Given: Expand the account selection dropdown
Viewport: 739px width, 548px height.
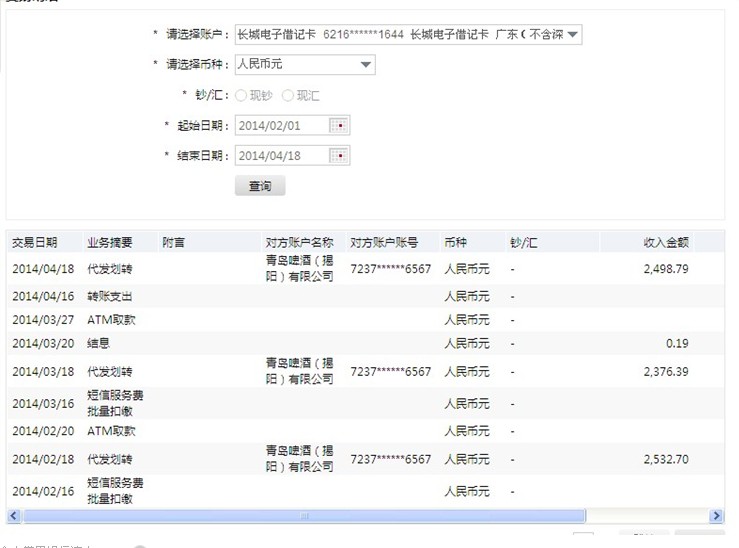Looking at the screenshot, I should pos(408,34).
